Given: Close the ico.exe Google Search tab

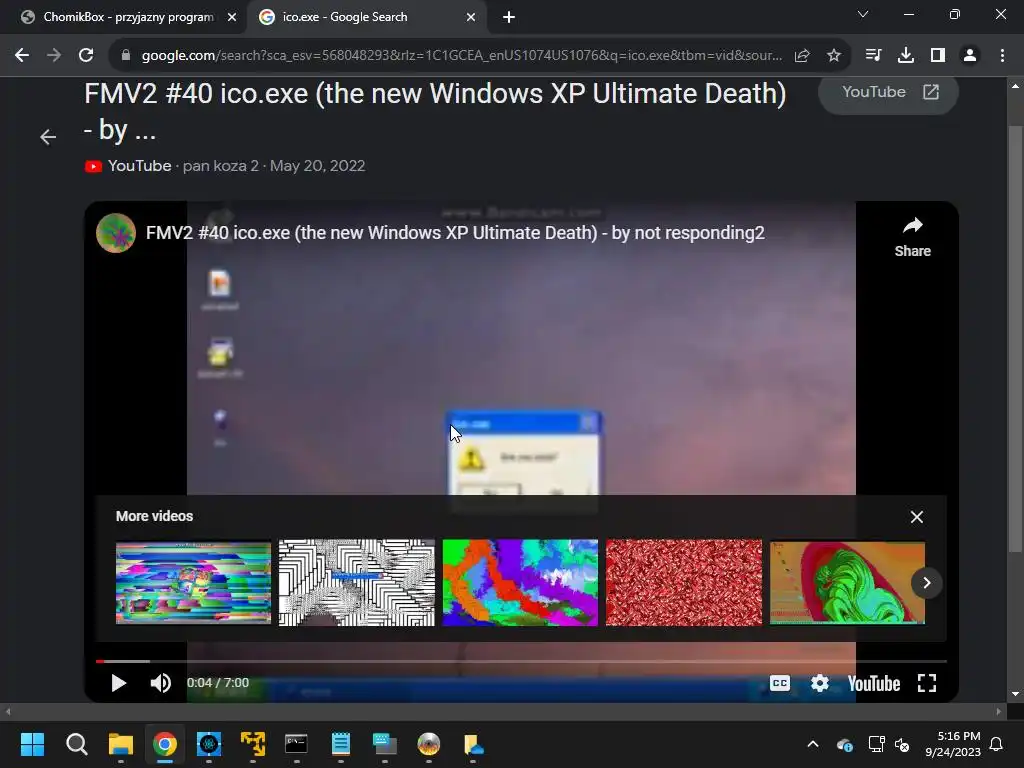Looking at the screenshot, I should click(x=471, y=18).
